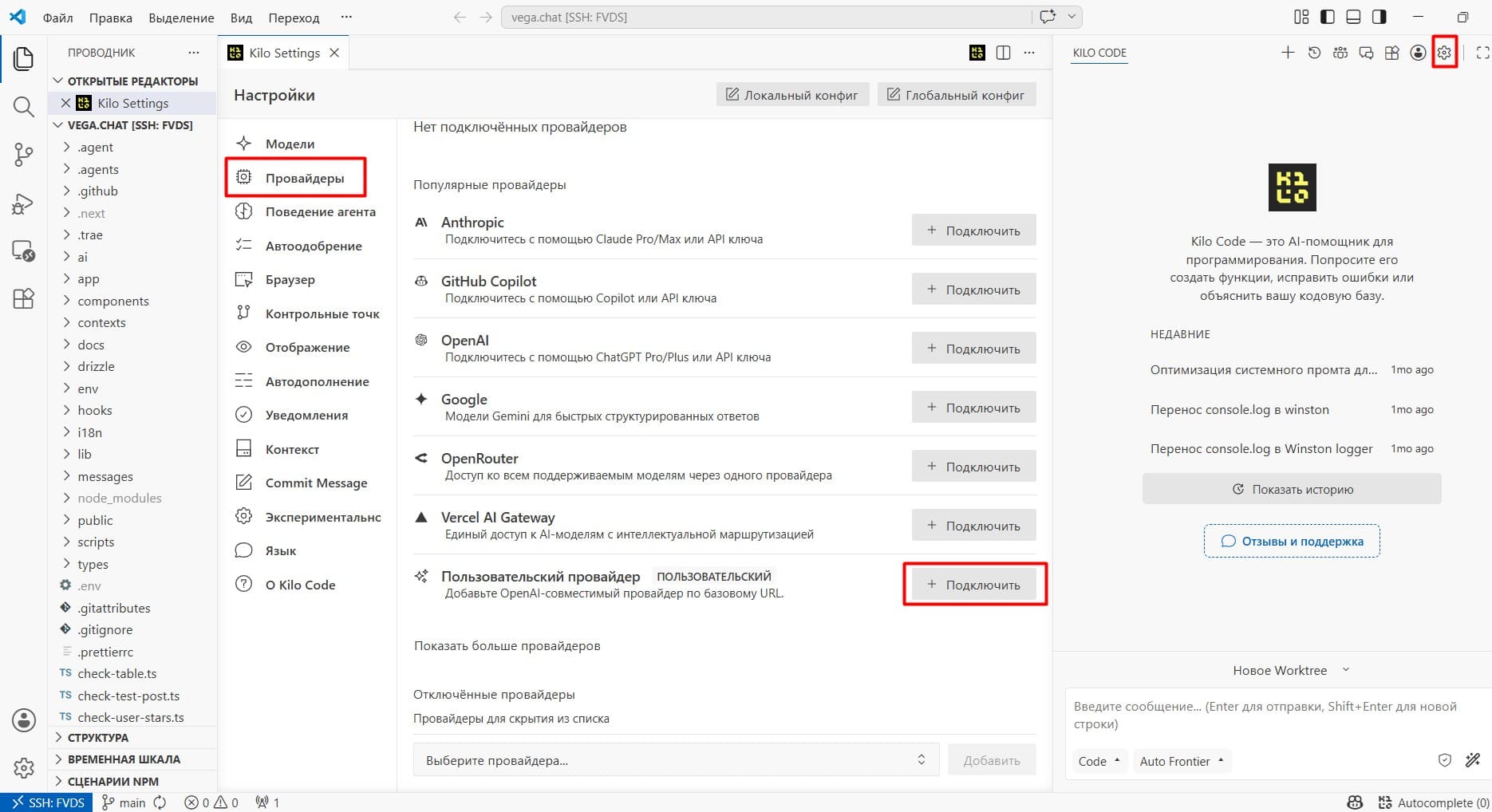1492x812 pixels.
Task: Open the Code mode dropdown
Action: tap(1099, 761)
